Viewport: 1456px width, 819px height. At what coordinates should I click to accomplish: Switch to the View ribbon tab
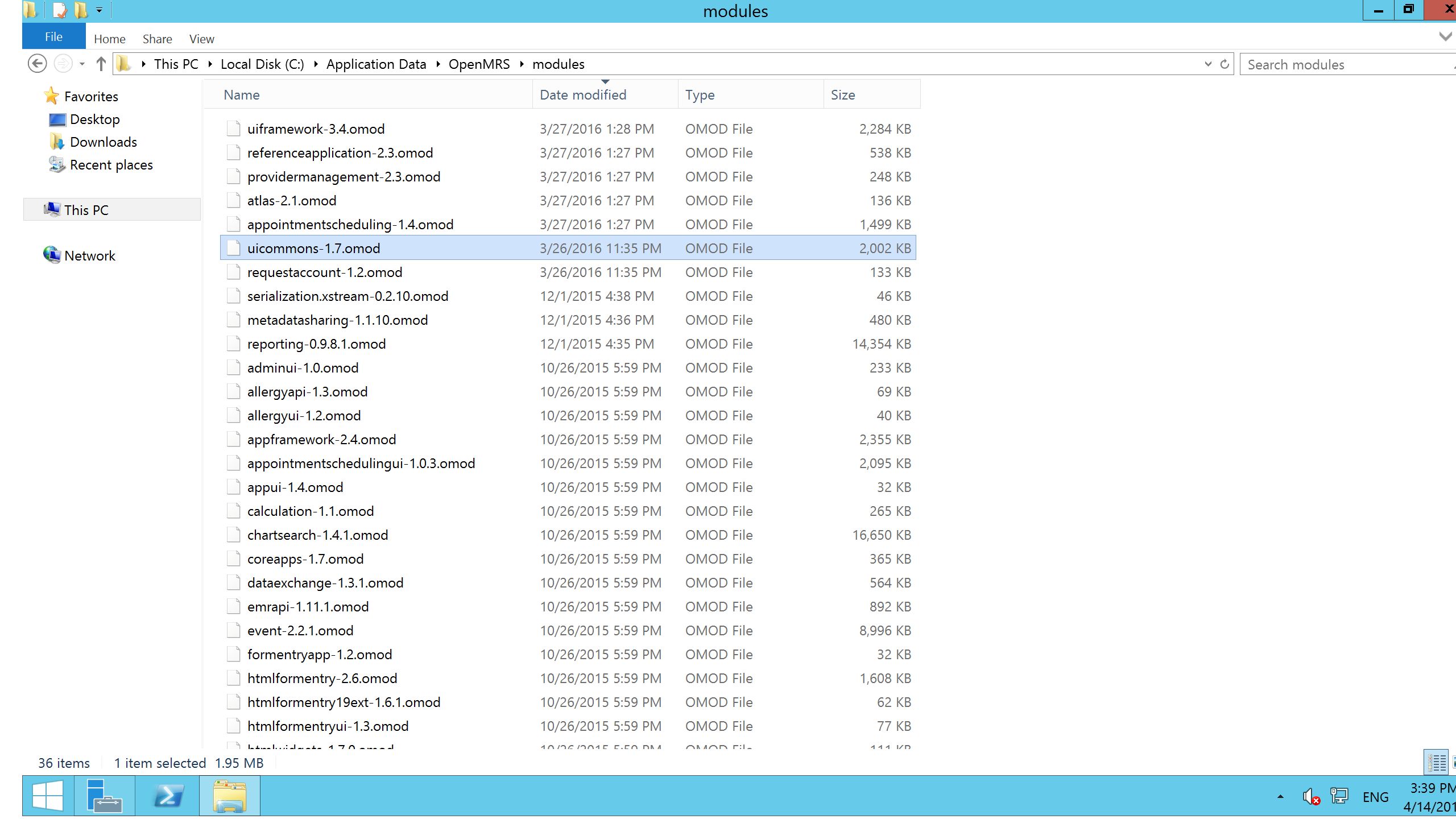point(201,39)
